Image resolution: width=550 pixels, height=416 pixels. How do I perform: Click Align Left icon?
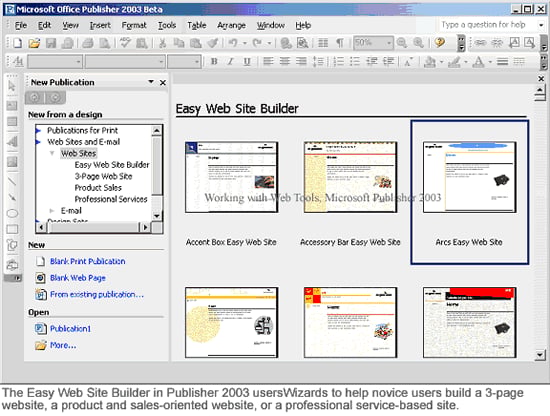(x=268, y=62)
